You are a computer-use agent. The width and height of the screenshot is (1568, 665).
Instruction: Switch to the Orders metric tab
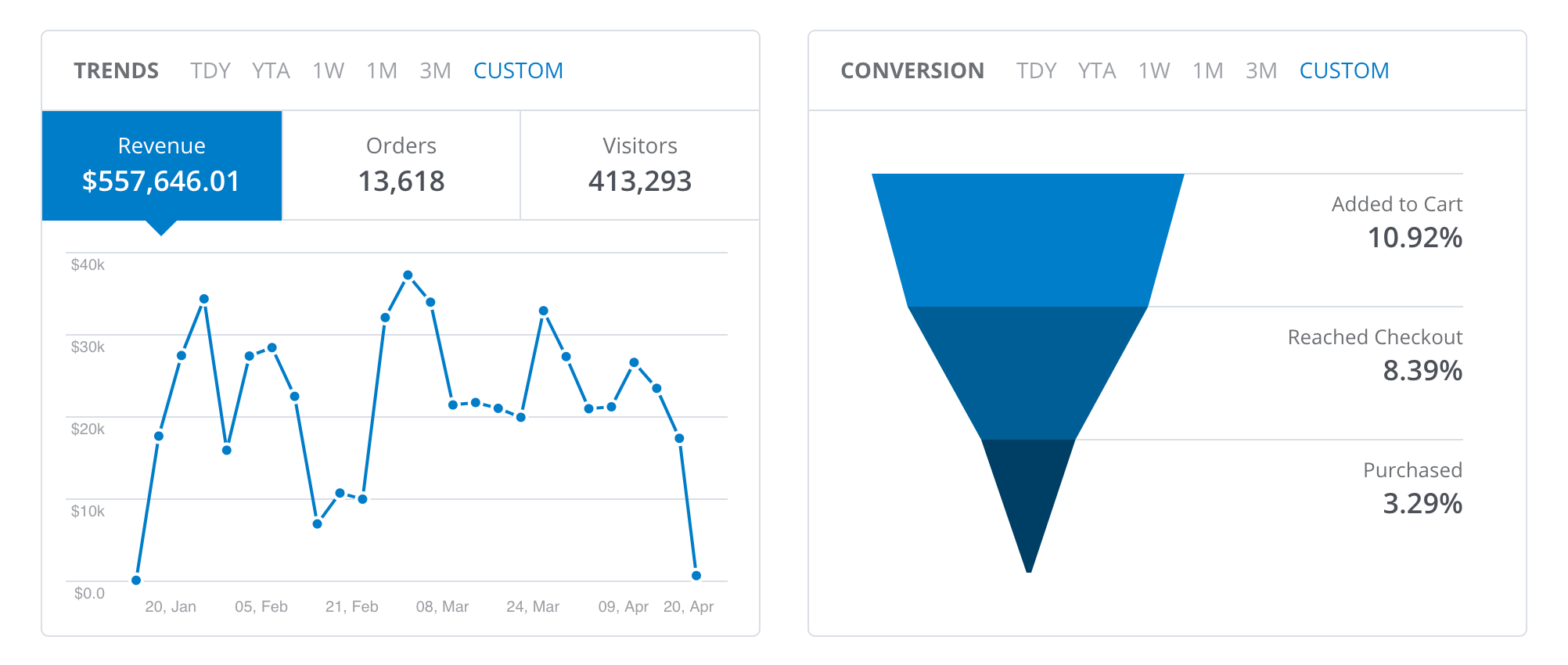(x=401, y=165)
